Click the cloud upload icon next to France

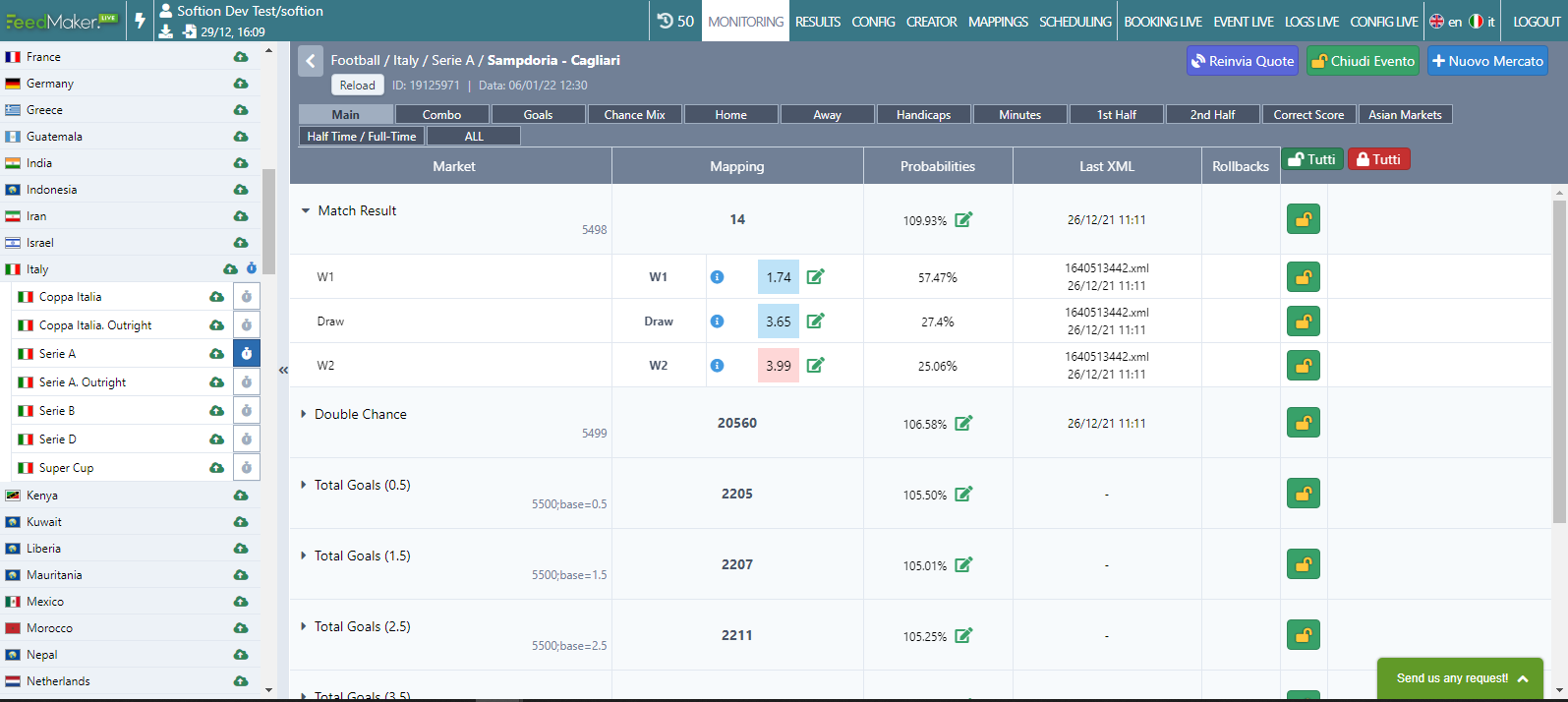point(241,57)
